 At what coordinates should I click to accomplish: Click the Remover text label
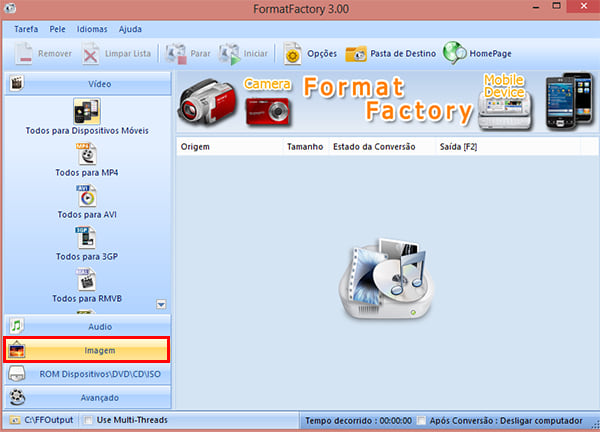(x=55, y=54)
